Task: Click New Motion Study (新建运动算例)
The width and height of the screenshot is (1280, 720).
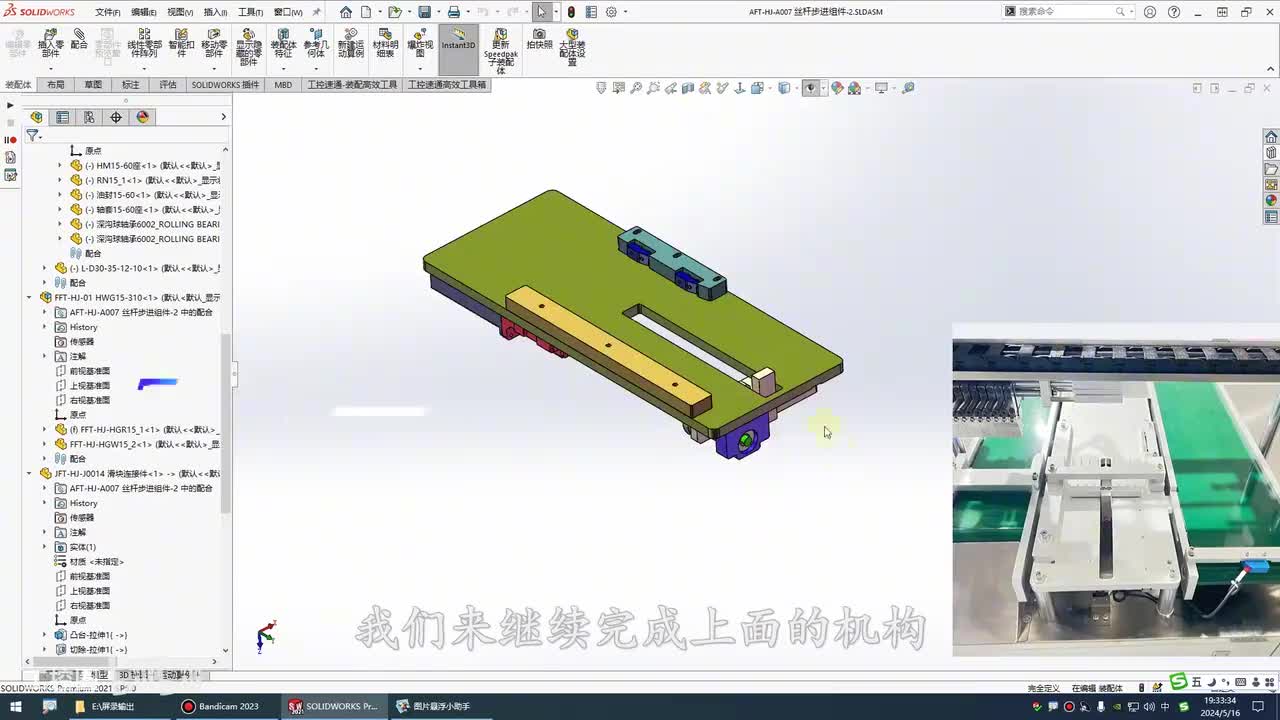Action: 351,42
